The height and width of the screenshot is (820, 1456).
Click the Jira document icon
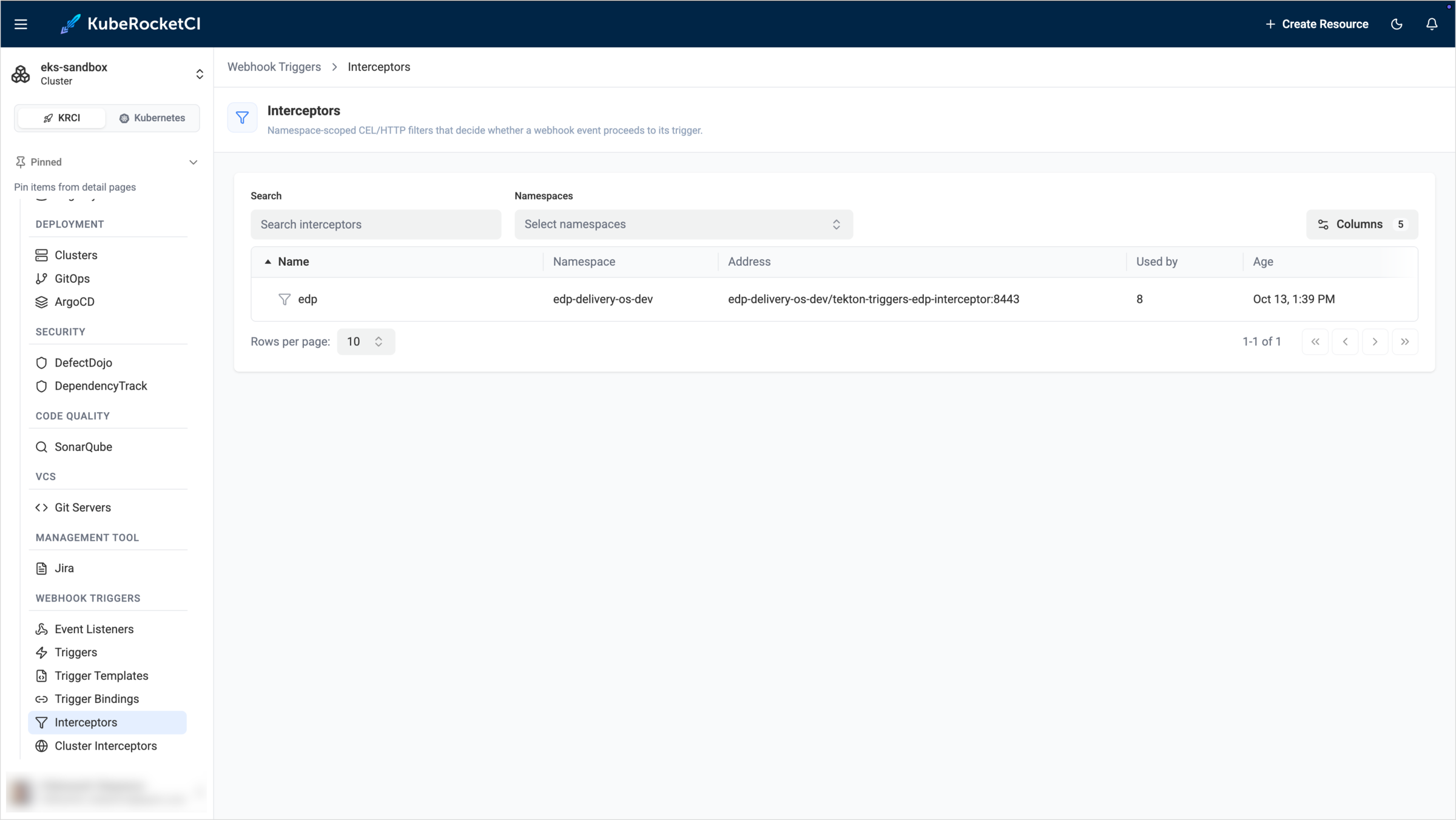tap(41, 568)
